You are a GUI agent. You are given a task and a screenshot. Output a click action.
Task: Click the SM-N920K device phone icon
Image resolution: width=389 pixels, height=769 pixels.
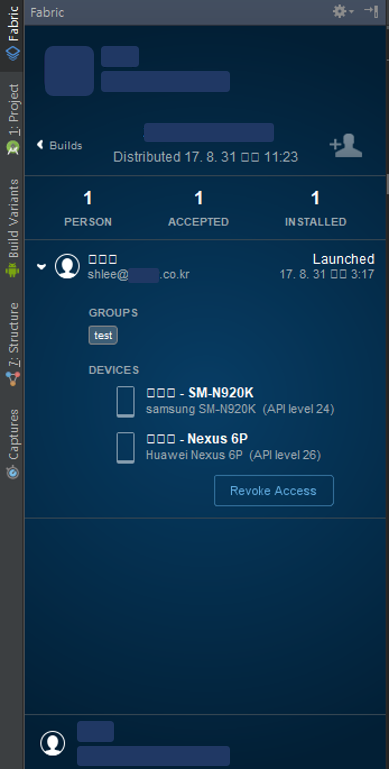tap(126, 402)
